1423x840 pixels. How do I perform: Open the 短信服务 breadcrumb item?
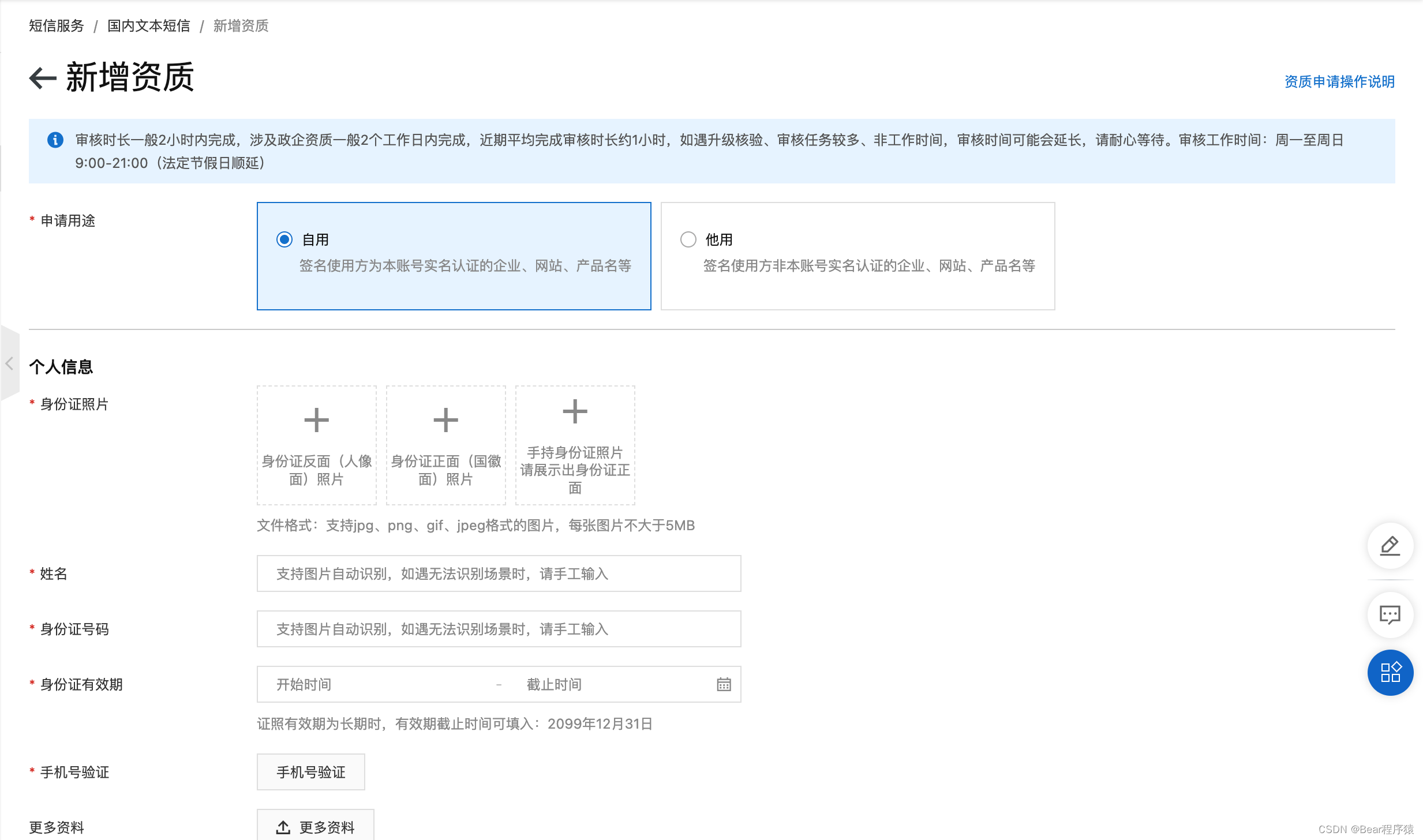[x=55, y=25]
